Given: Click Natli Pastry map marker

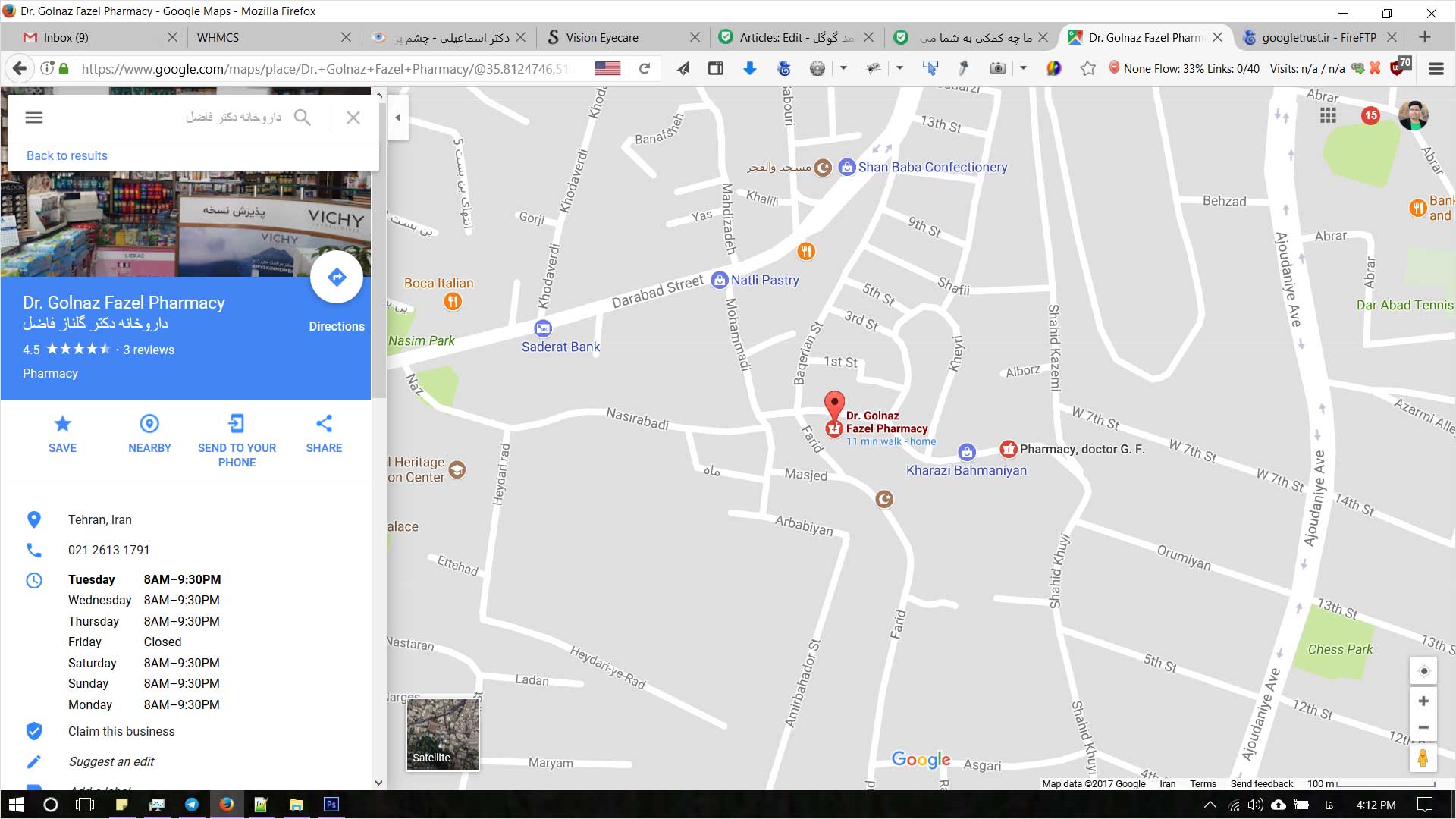Looking at the screenshot, I should [x=720, y=281].
